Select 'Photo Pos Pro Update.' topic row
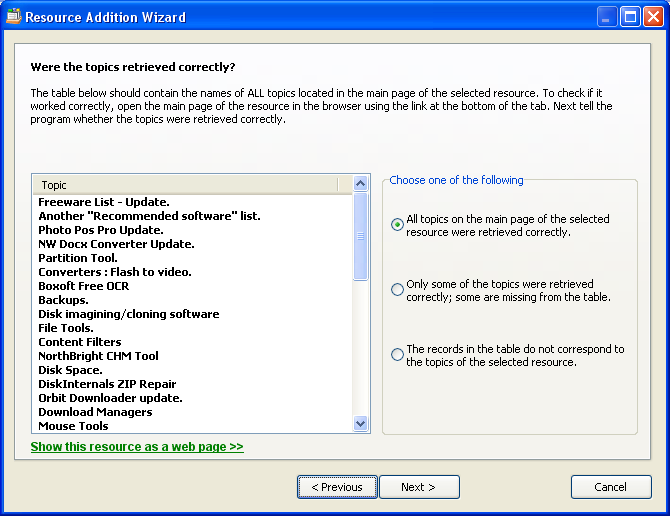The height and width of the screenshot is (516, 670). 100,230
